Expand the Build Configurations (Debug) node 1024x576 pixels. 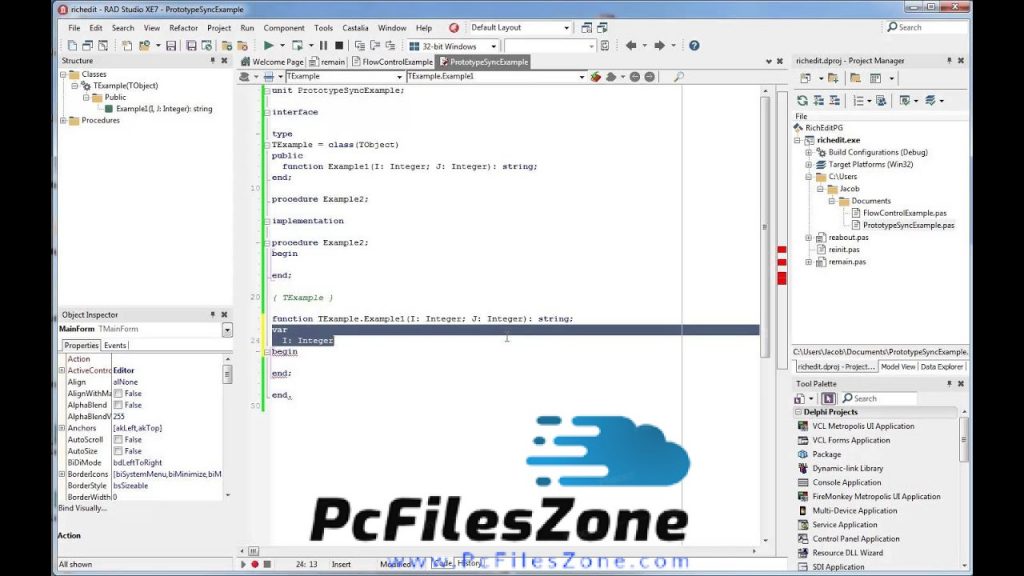coord(809,152)
